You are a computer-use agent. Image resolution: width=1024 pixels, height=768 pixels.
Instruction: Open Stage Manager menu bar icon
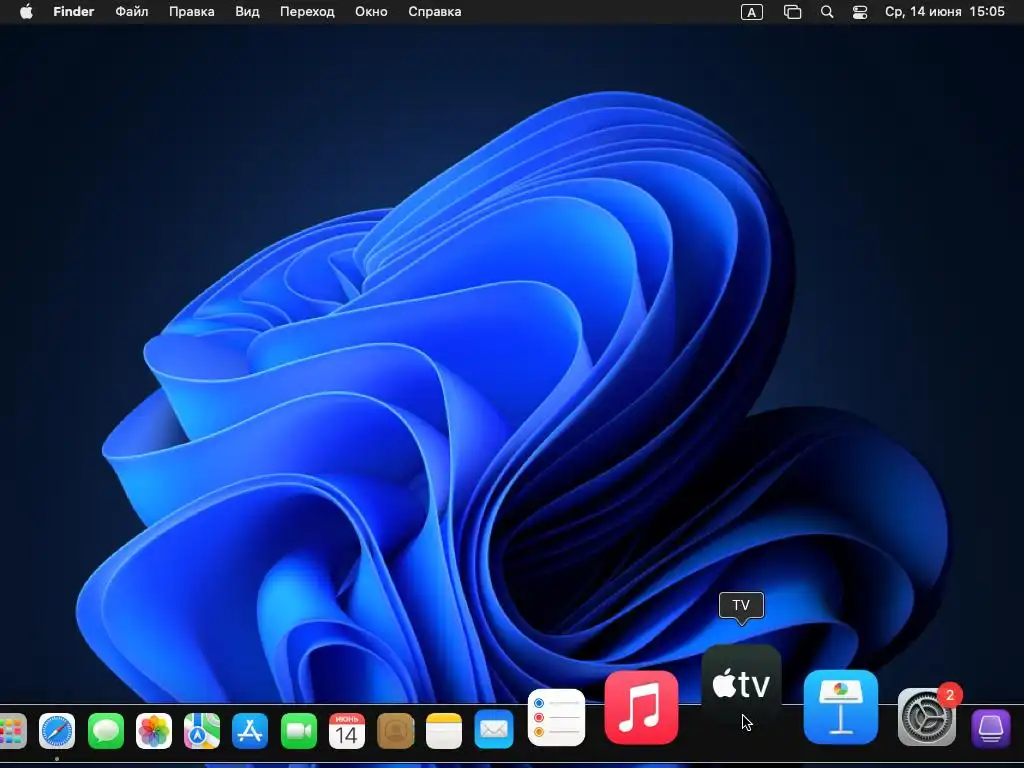792,12
